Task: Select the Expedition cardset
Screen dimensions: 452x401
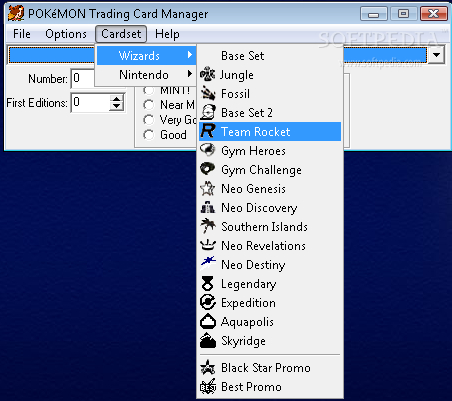Action: pos(270,303)
